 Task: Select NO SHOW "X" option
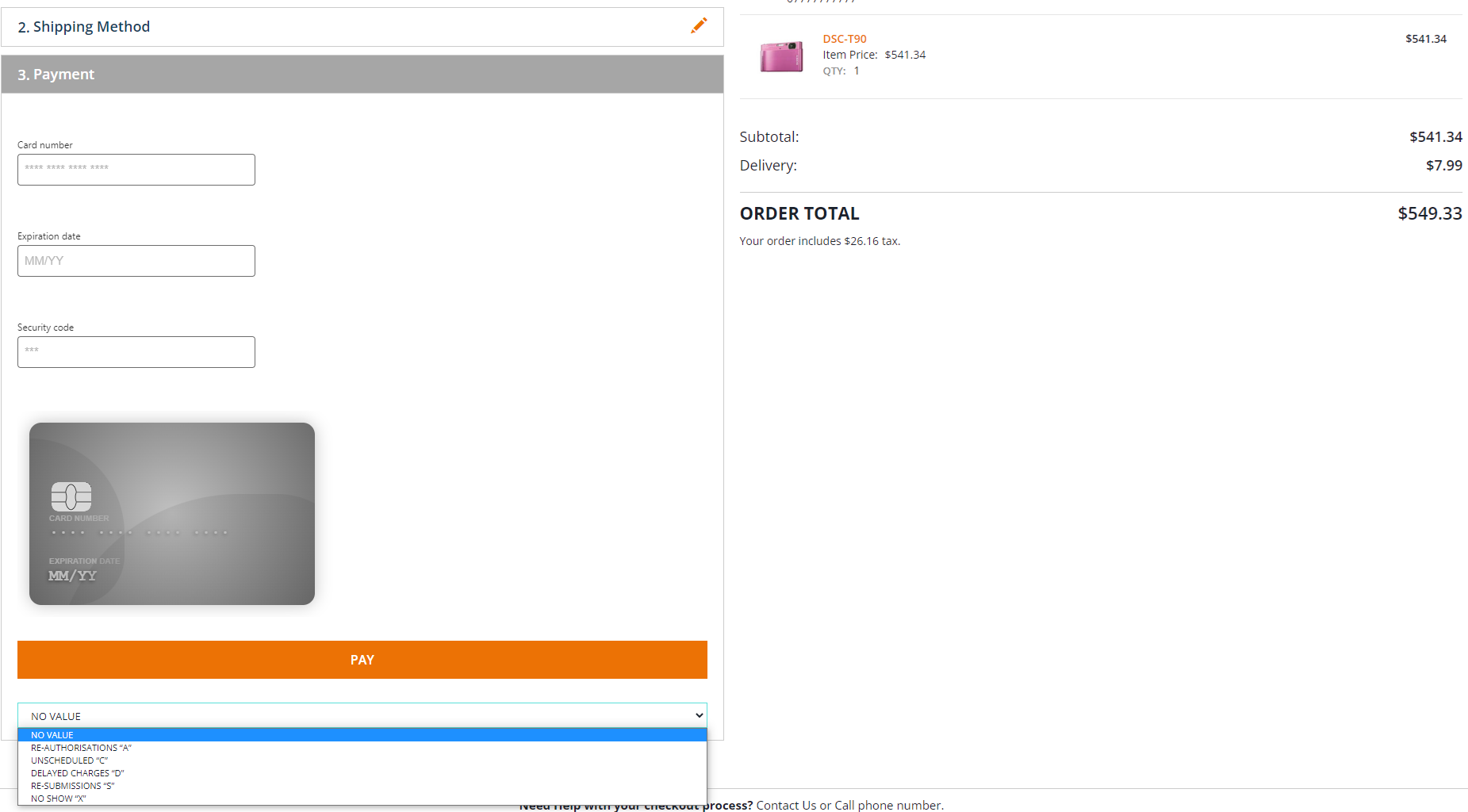pos(58,799)
